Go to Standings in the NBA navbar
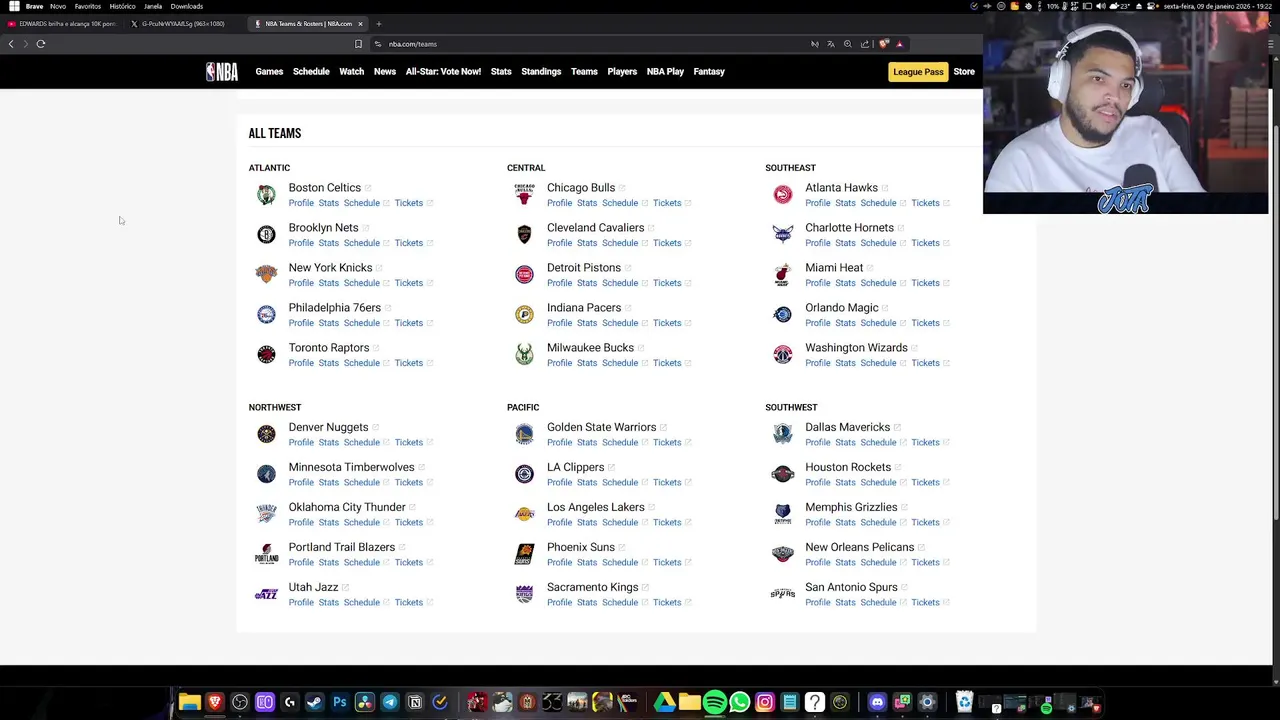 pos(541,72)
